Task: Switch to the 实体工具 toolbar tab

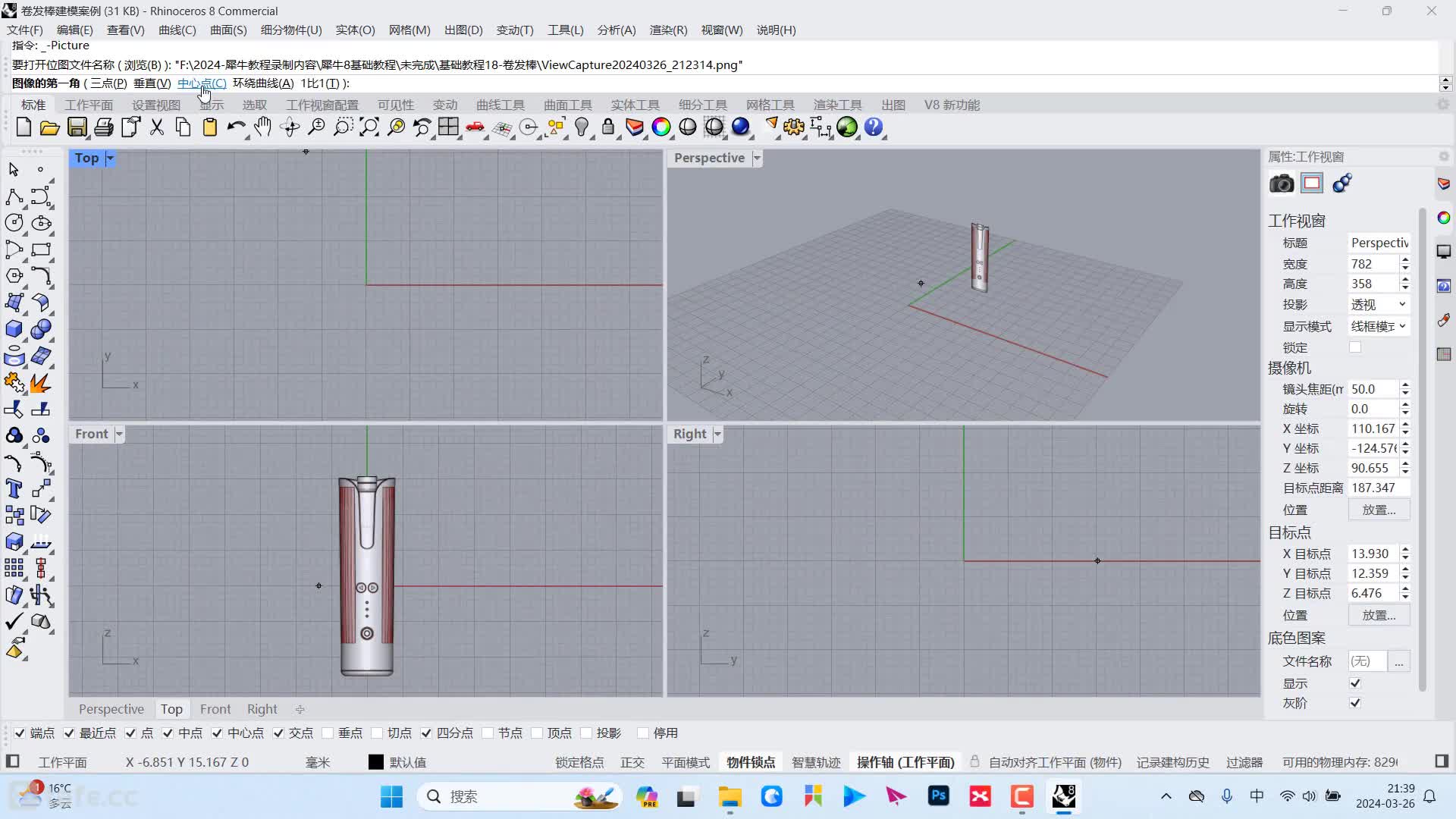Action: 635,105
